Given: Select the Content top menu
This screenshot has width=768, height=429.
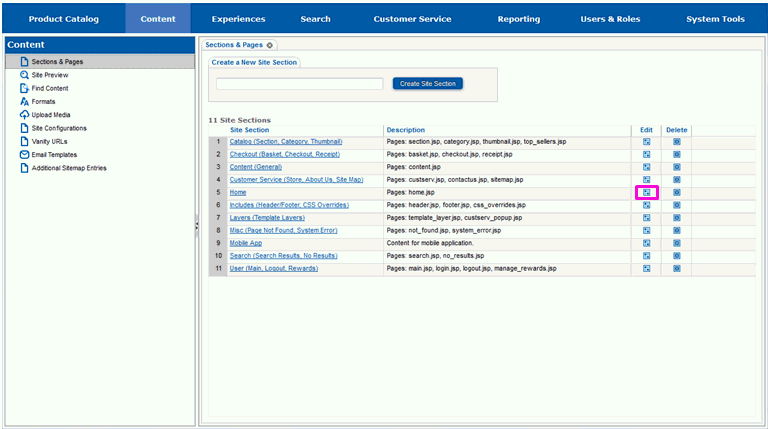Looking at the screenshot, I should click(x=158, y=19).
